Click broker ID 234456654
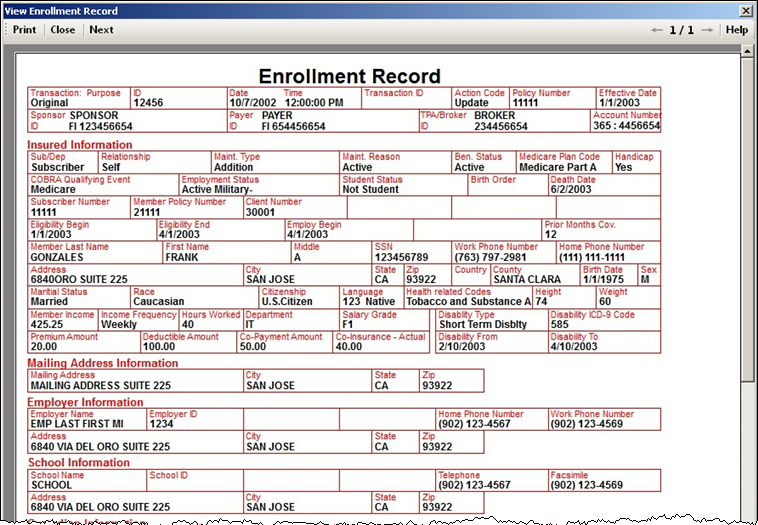The image size is (758, 525). 501,126
